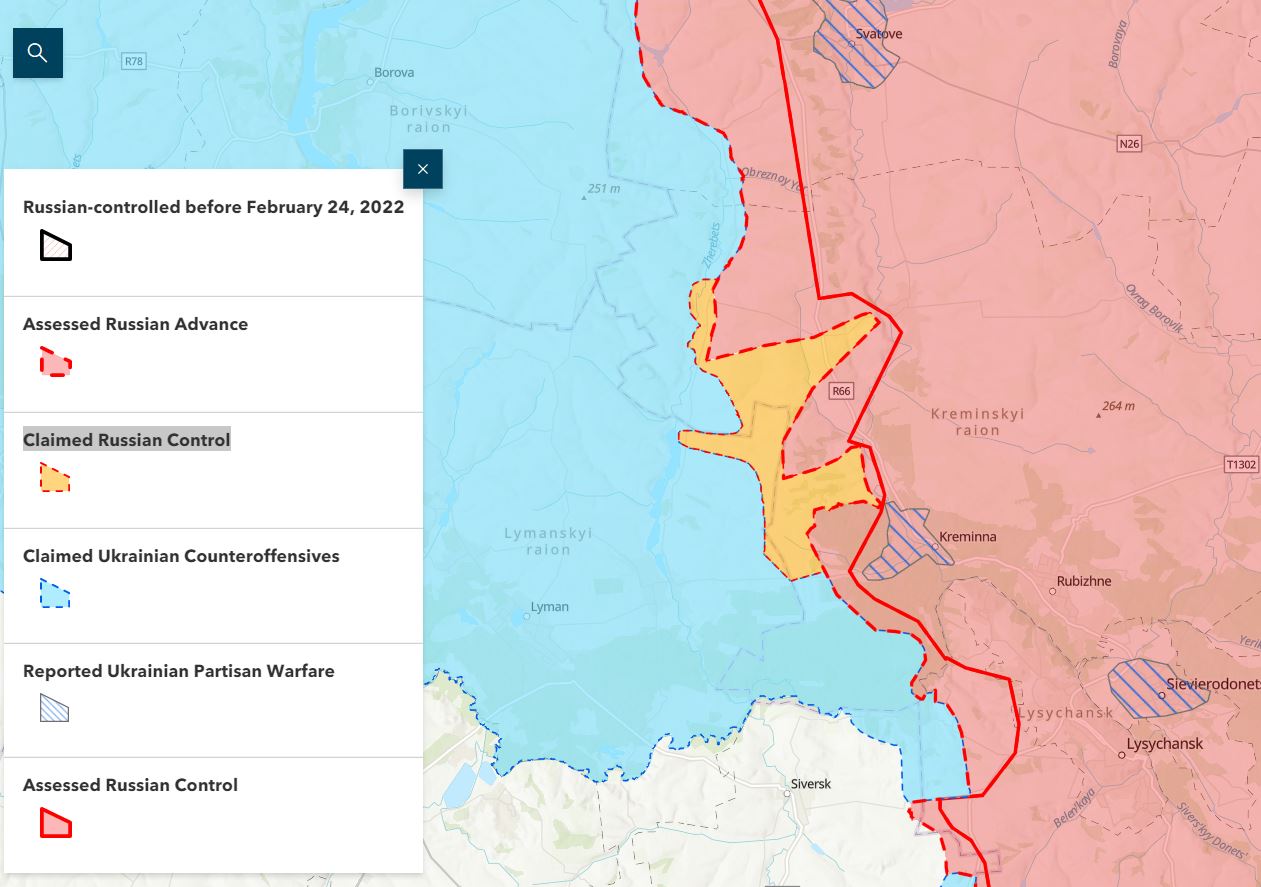Click the R66 road shield on map
The height and width of the screenshot is (887, 1261).
pos(842,391)
